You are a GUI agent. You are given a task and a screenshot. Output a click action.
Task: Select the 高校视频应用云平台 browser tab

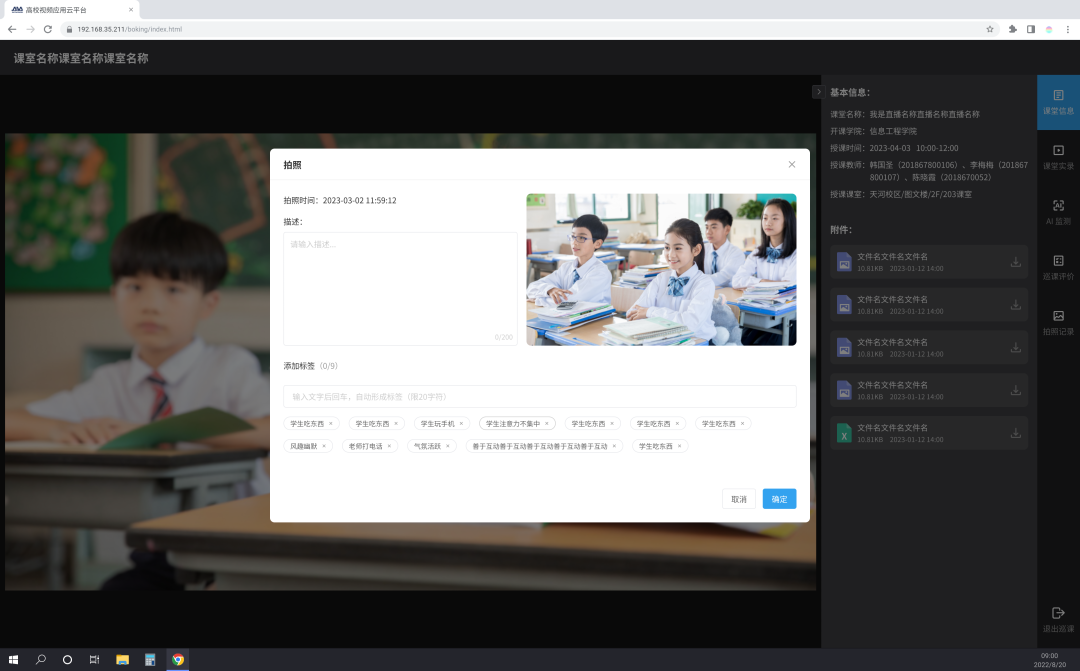point(70,10)
